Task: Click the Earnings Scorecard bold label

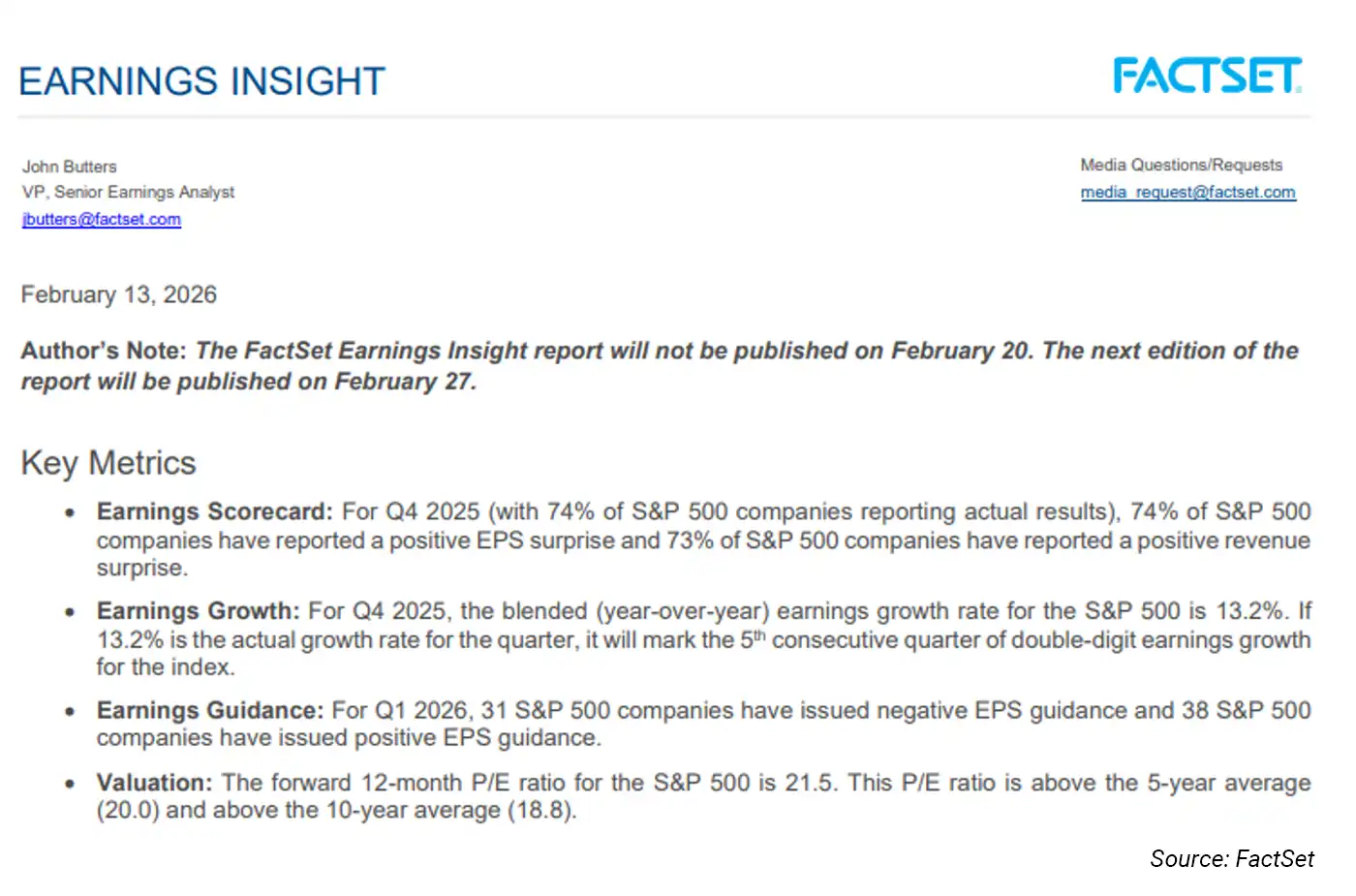Action: (214, 511)
